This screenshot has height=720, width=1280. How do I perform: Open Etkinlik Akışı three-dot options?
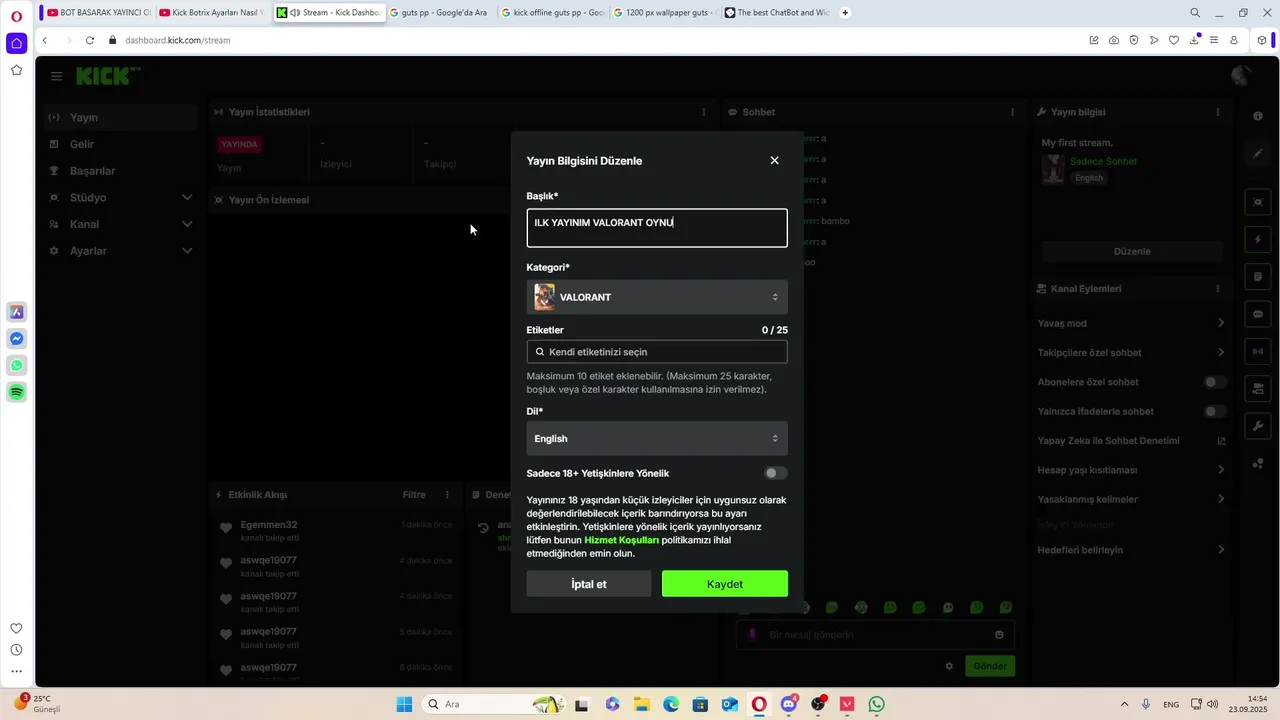[447, 495]
